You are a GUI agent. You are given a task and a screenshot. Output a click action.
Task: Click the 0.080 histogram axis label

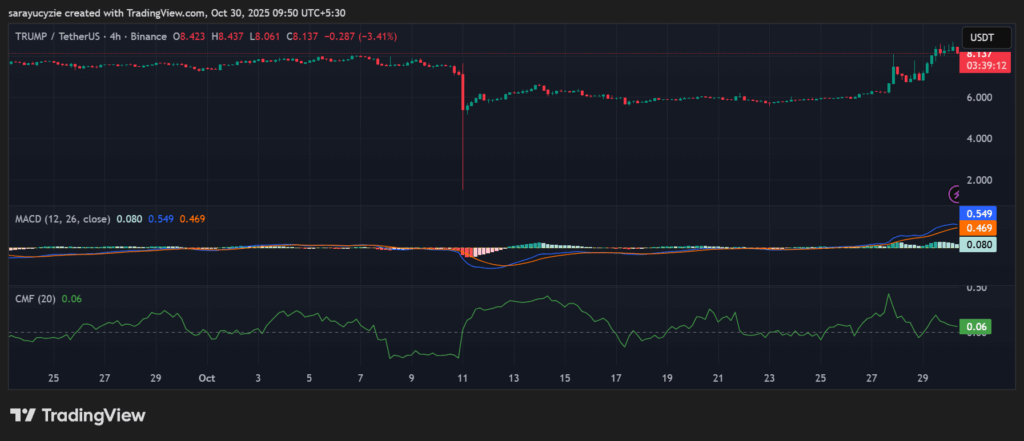coord(976,243)
